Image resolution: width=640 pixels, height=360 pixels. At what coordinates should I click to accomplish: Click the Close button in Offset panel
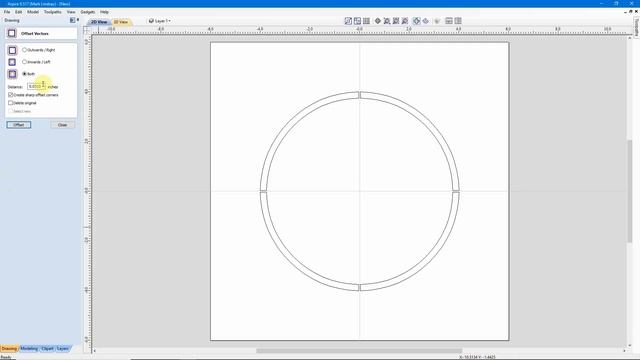pyautogui.click(x=62, y=125)
